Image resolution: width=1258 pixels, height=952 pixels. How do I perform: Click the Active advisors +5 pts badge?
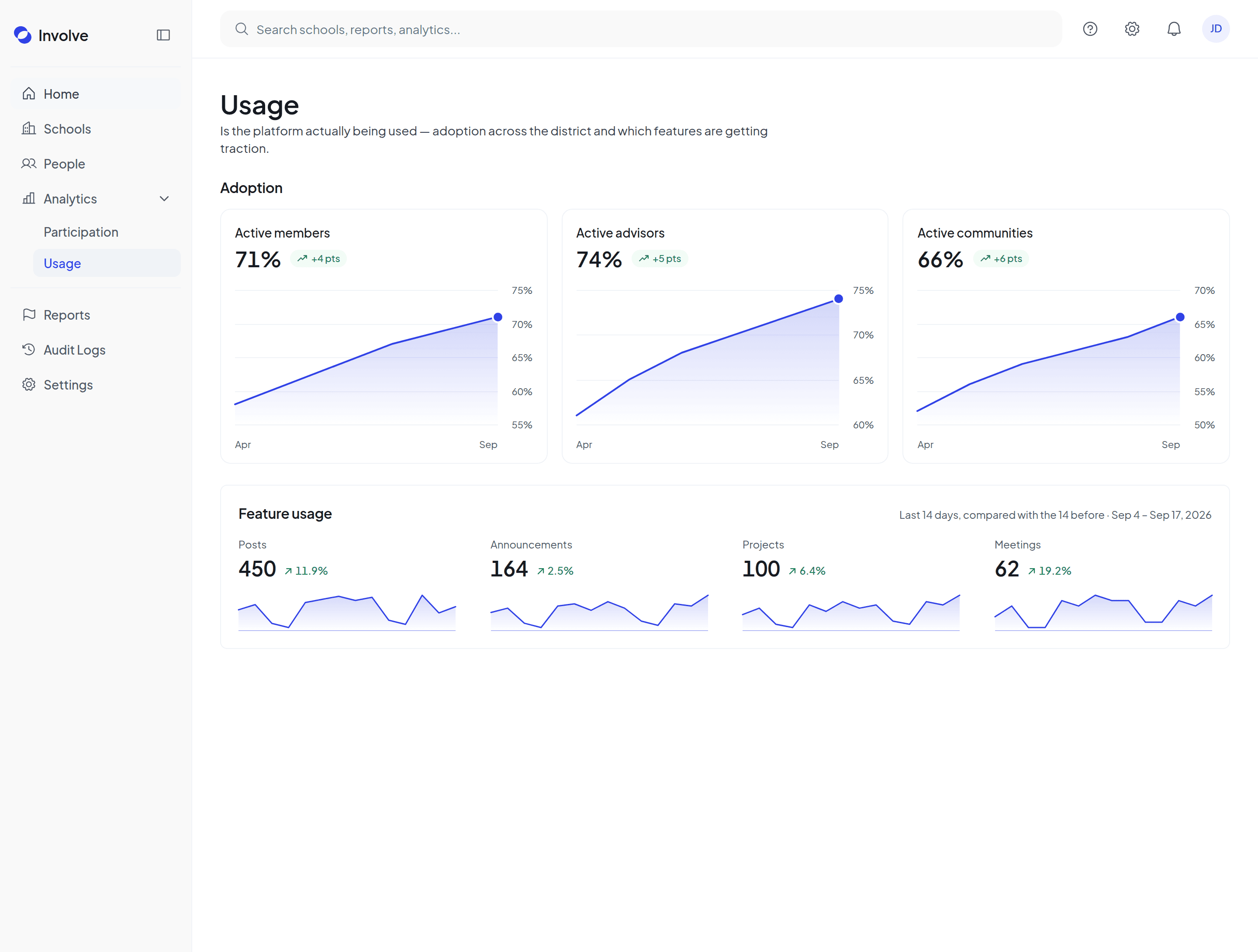coord(660,259)
